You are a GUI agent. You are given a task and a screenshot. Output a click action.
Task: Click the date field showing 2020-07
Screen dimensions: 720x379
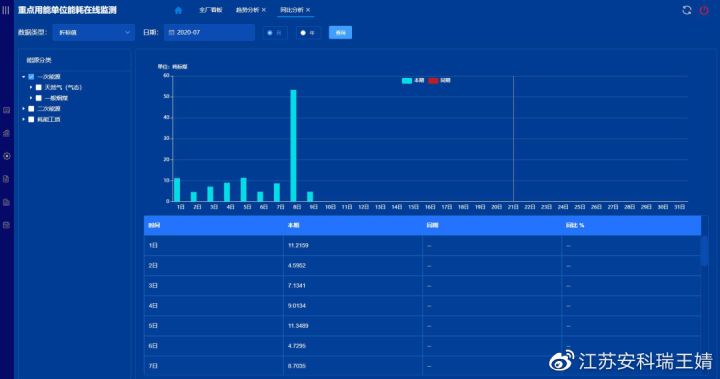(209, 33)
